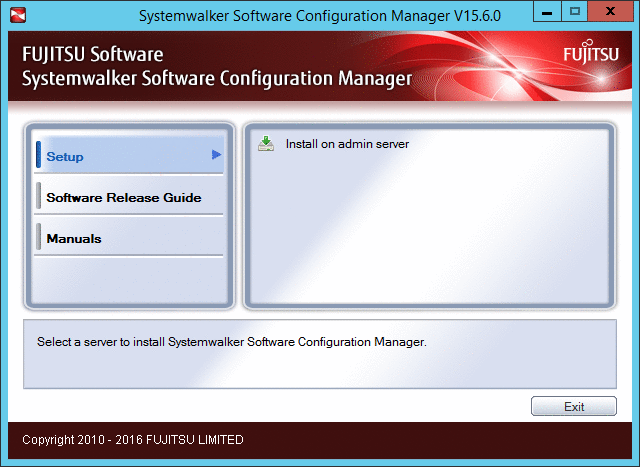640x467 pixels.
Task: Click the Systemwalker app icon in title bar
Action: tap(18, 15)
